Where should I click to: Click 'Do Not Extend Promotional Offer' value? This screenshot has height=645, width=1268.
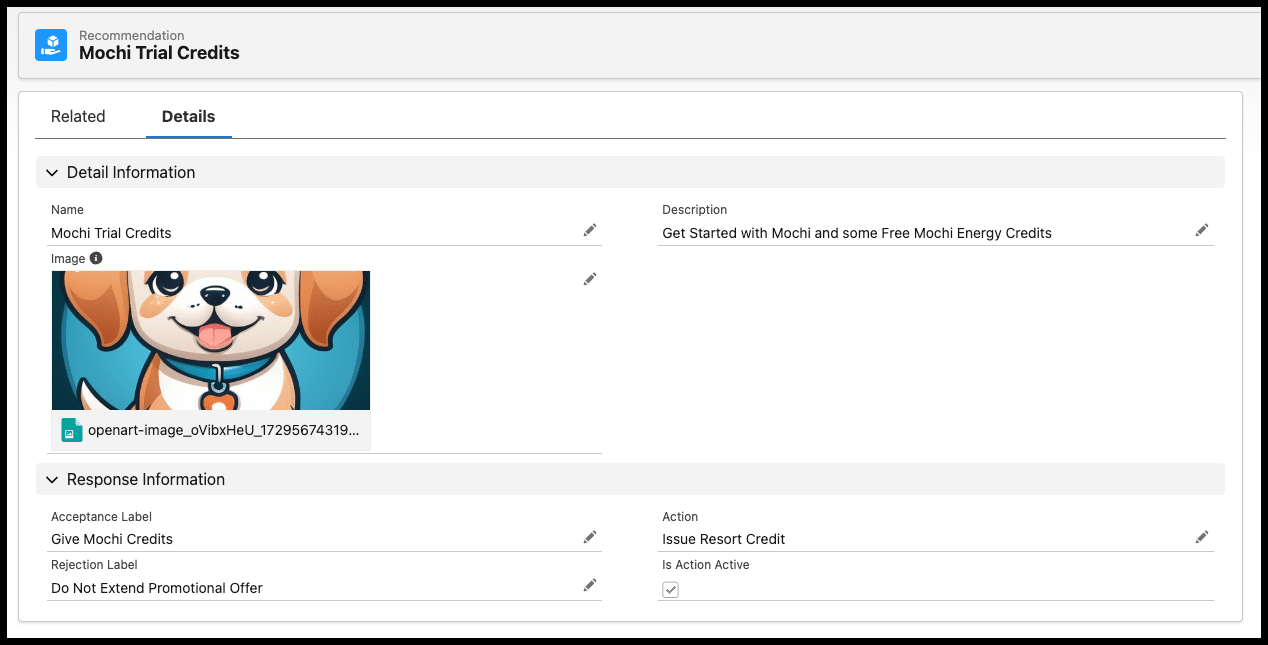[157, 588]
